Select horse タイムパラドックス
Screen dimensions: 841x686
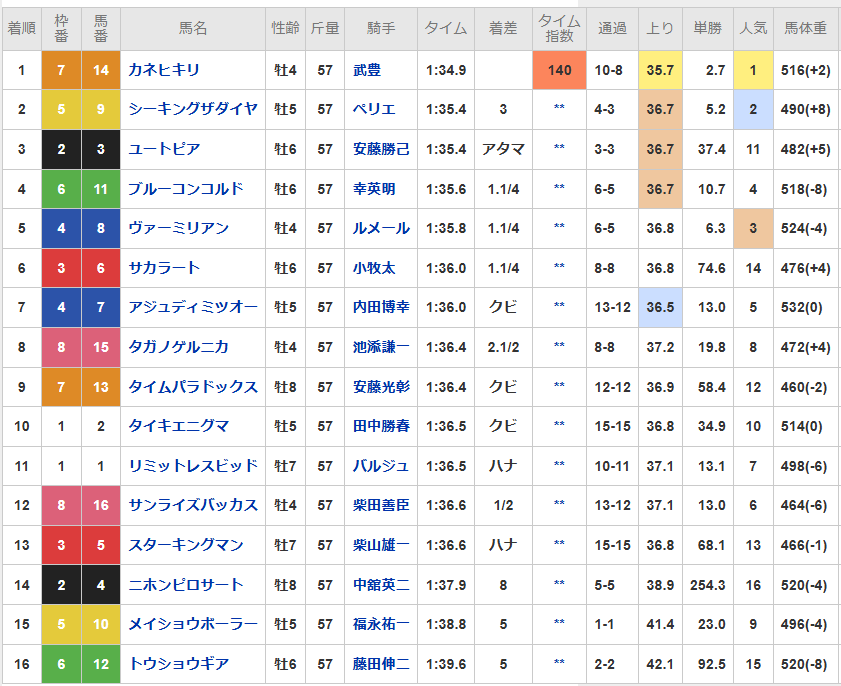pos(193,387)
